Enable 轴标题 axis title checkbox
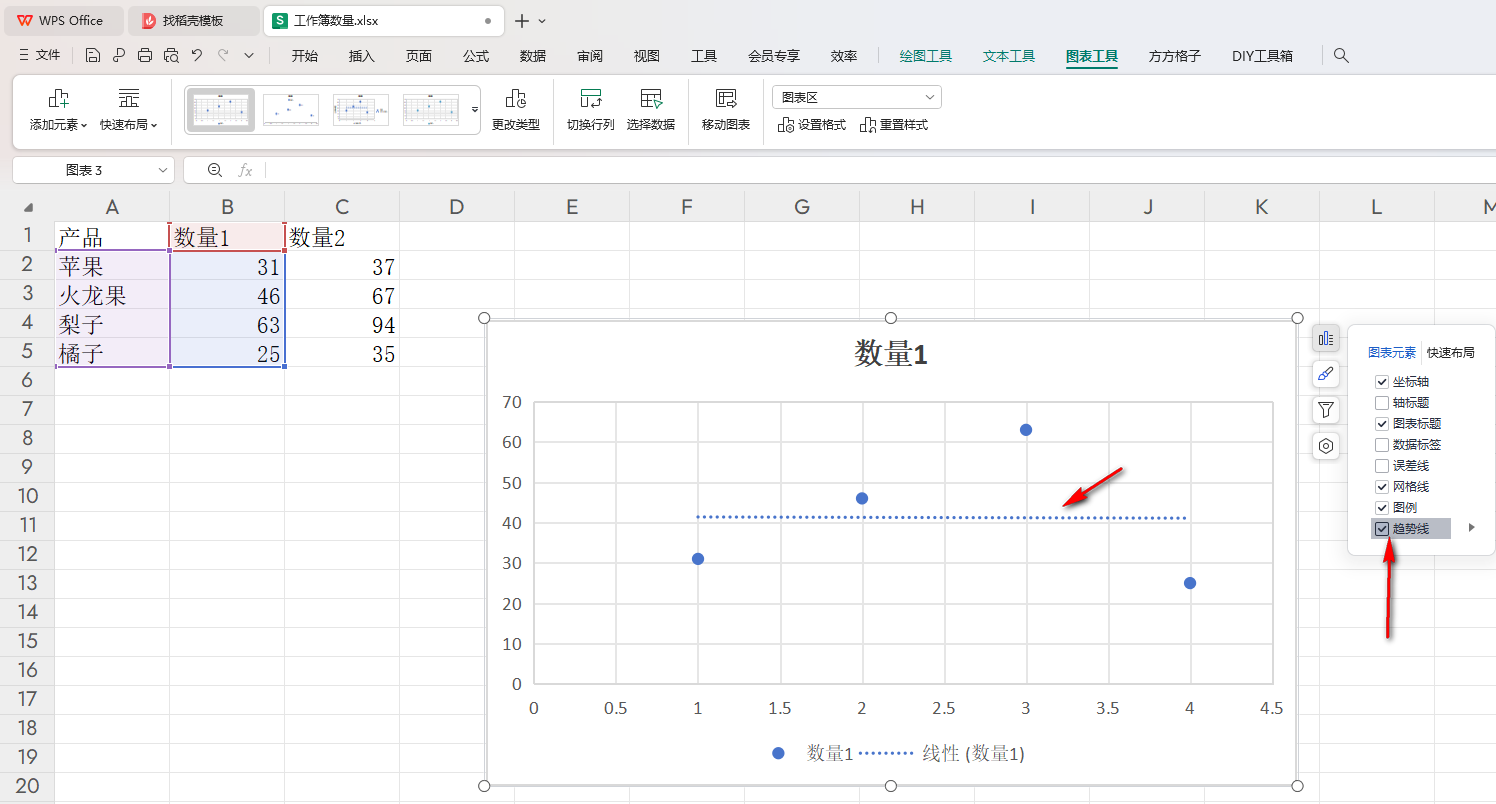This screenshot has height=804, width=1496. [x=1382, y=403]
